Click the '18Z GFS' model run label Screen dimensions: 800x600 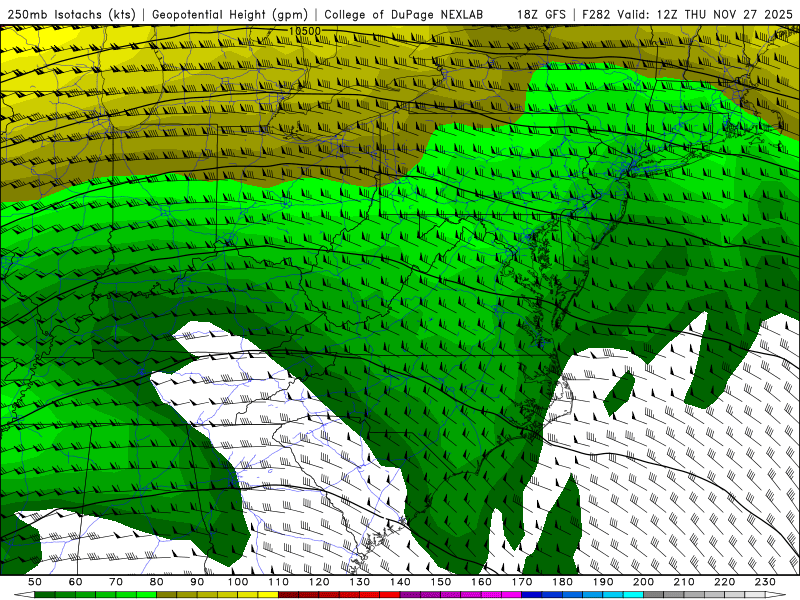tap(541, 15)
